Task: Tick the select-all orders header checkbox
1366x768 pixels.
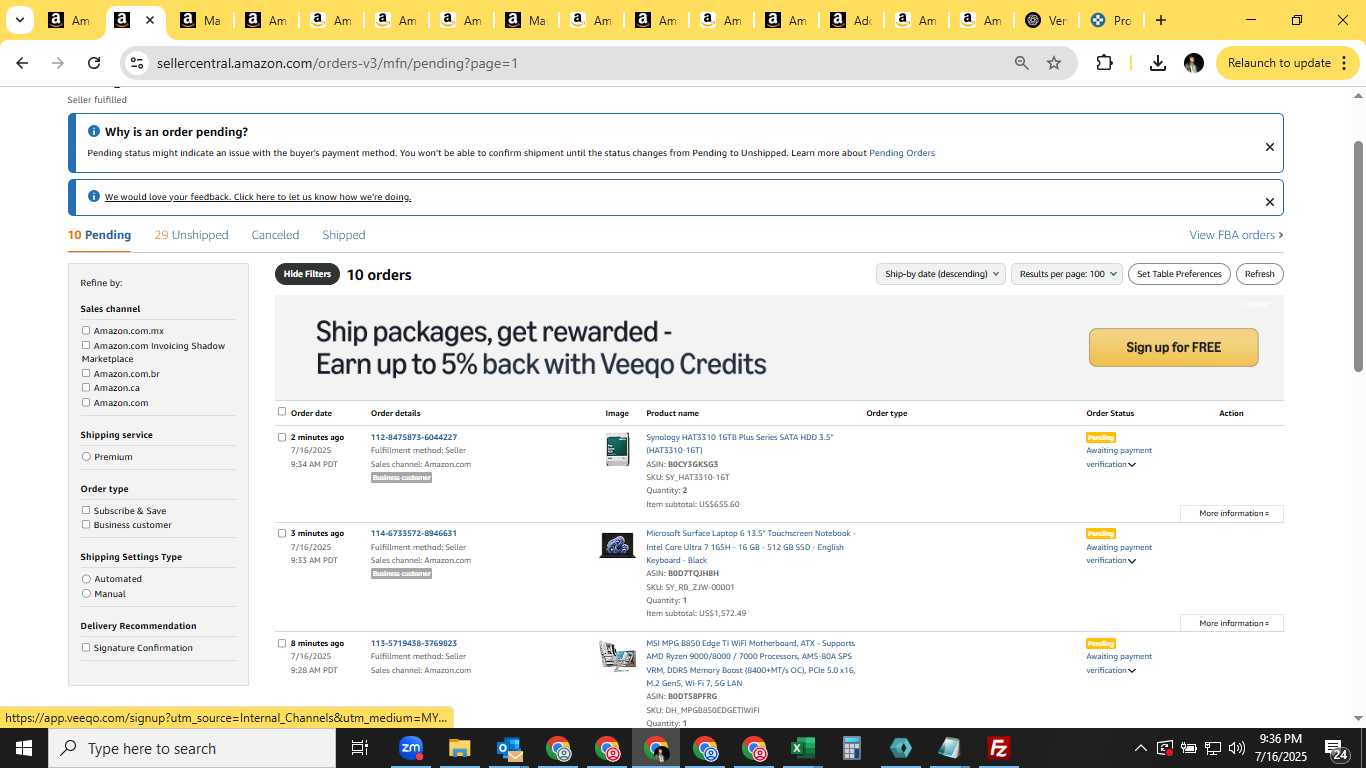Action: (282, 411)
